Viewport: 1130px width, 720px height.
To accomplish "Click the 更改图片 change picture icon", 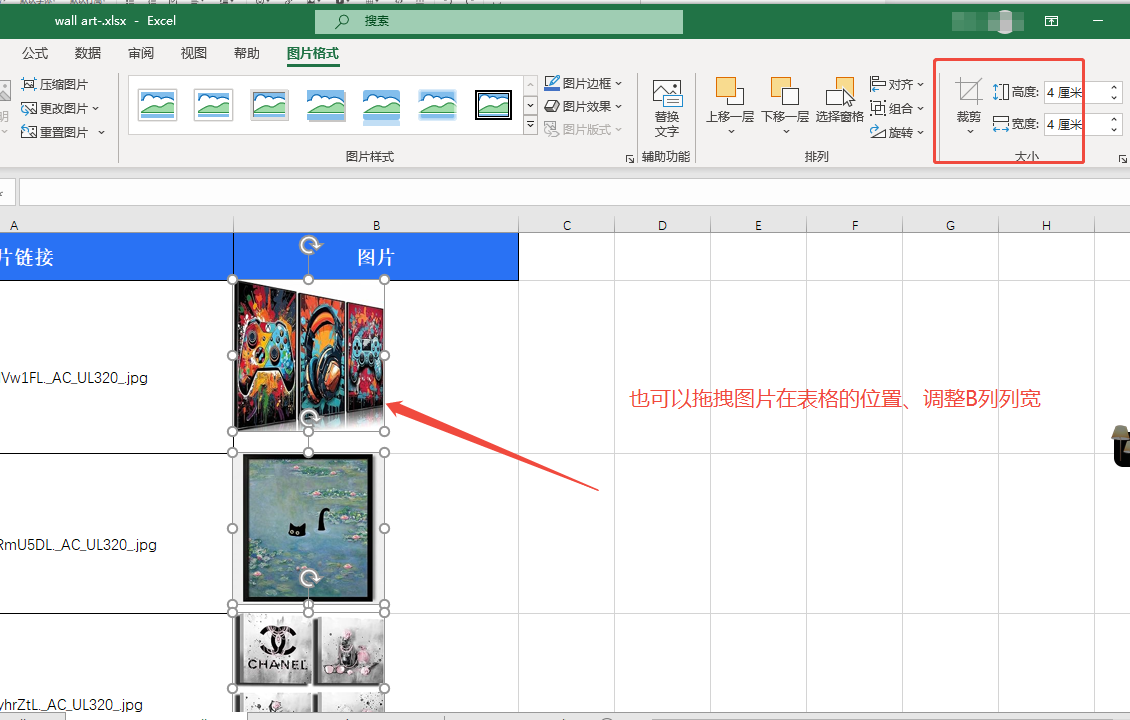I will coord(29,109).
